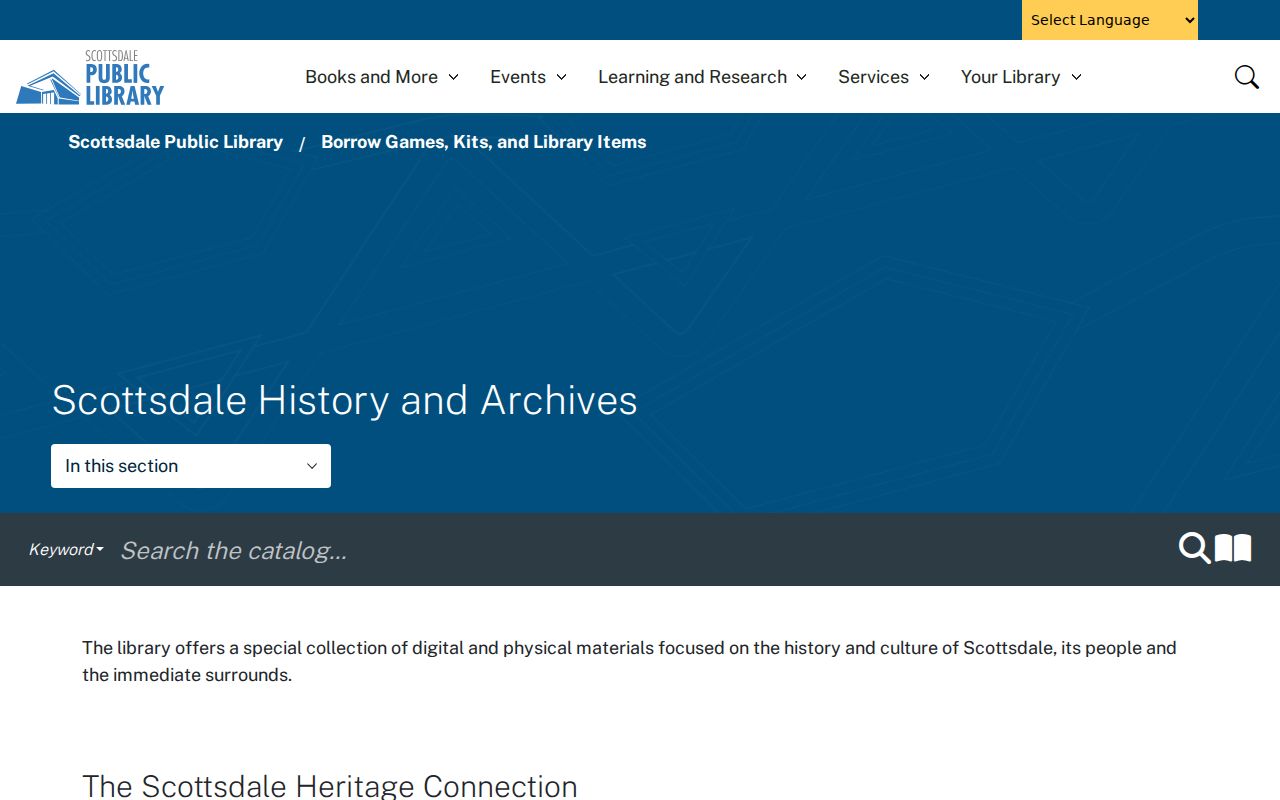Click the Scottsdale History and Archives heading
Screen dimensions: 1280x800
[345, 400]
